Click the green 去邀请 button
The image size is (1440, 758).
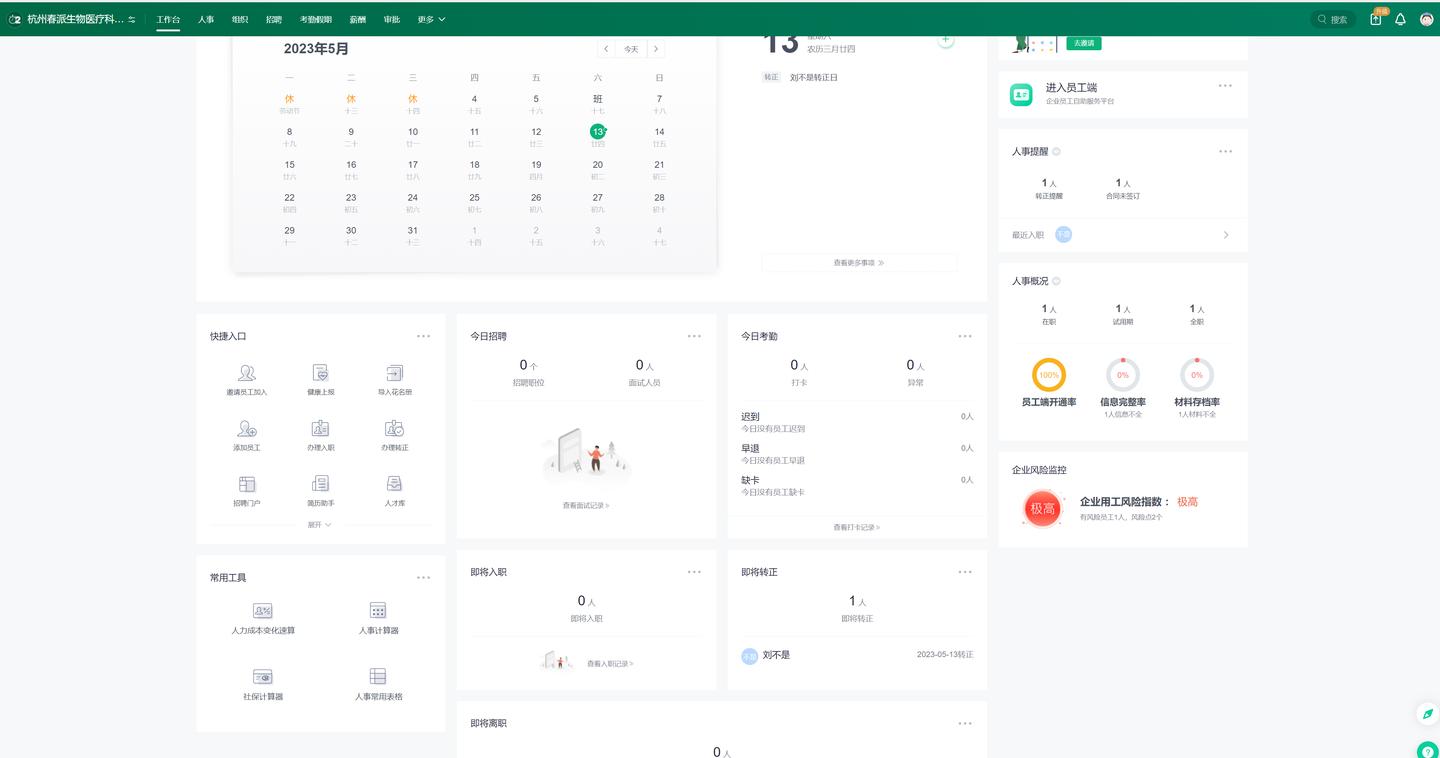tap(1083, 43)
